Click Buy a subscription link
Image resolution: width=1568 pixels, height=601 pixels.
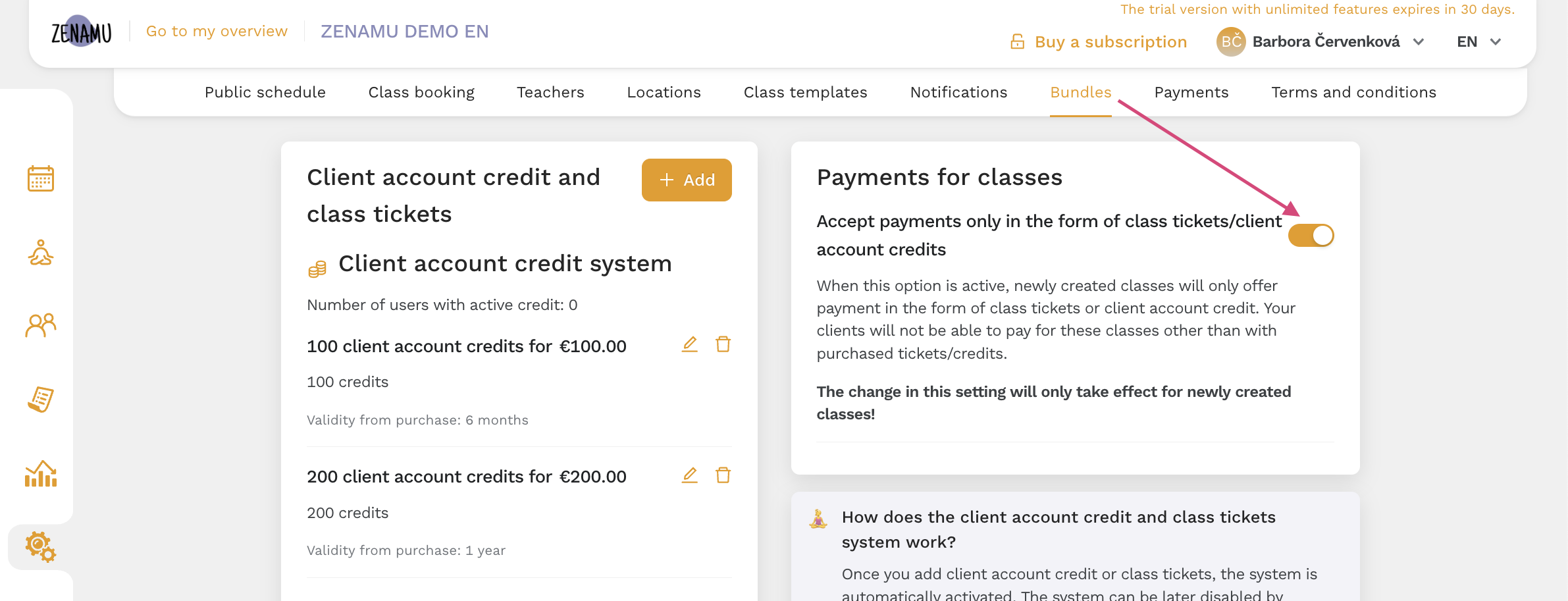[1099, 41]
